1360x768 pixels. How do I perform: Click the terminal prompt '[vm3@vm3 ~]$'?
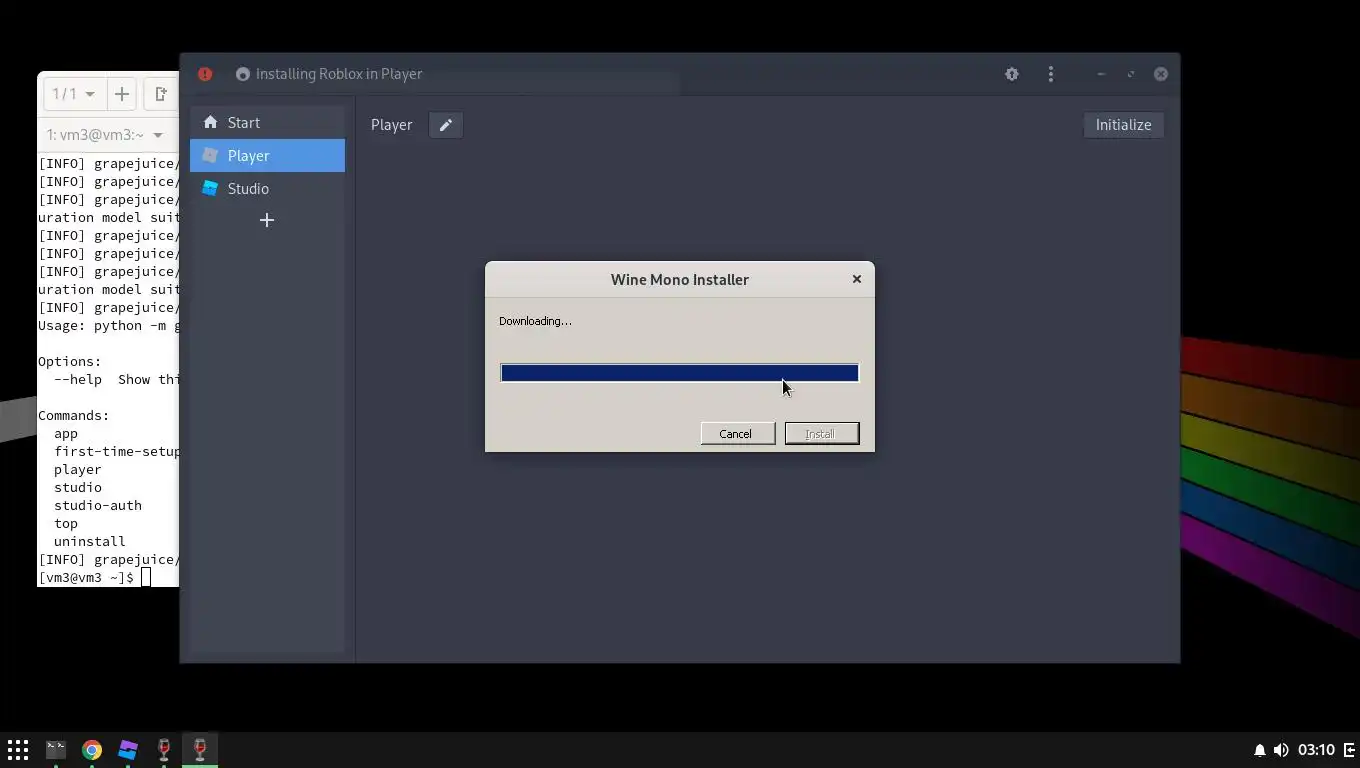point(86,578)
